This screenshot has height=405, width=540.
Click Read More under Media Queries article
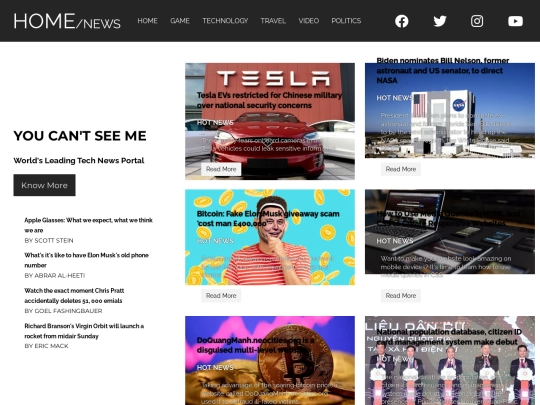[401, 295]
